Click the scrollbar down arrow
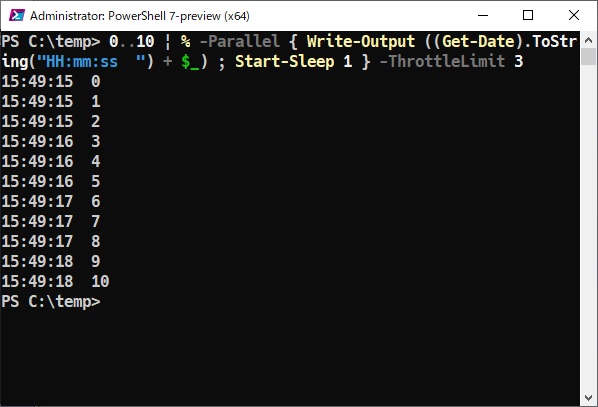Screen dimensions: 598x407 click(588, 398)
